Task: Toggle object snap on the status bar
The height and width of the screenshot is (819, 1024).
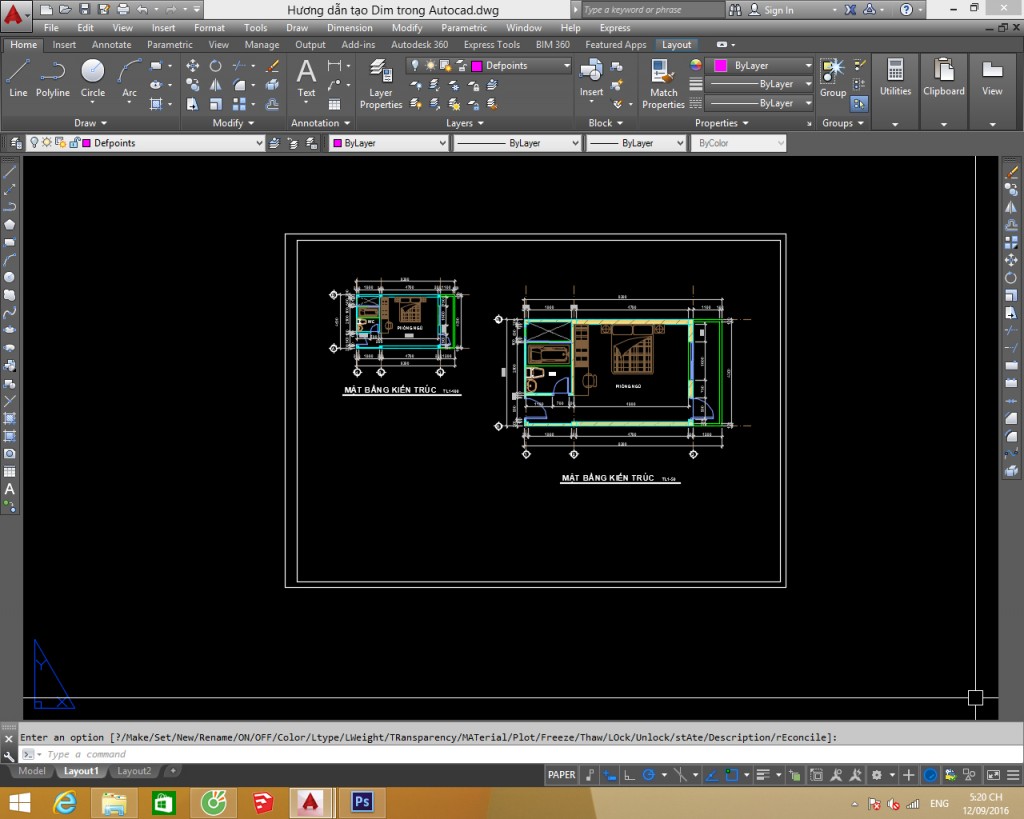Action: click(x=731, y=774)
